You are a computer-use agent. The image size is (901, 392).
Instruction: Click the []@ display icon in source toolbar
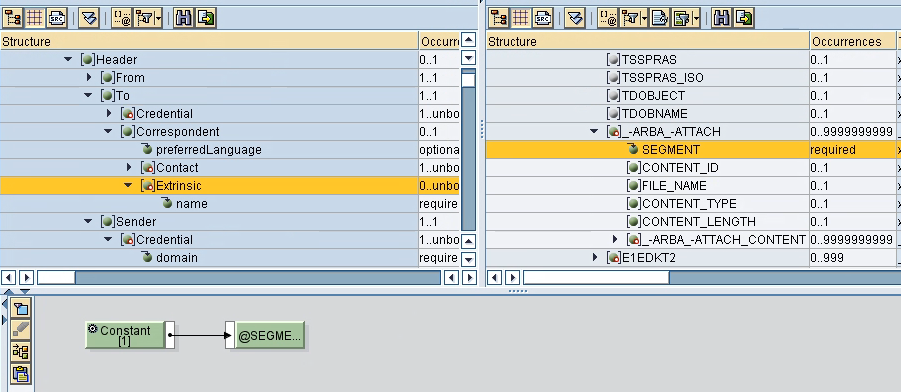tap(121, 18)
